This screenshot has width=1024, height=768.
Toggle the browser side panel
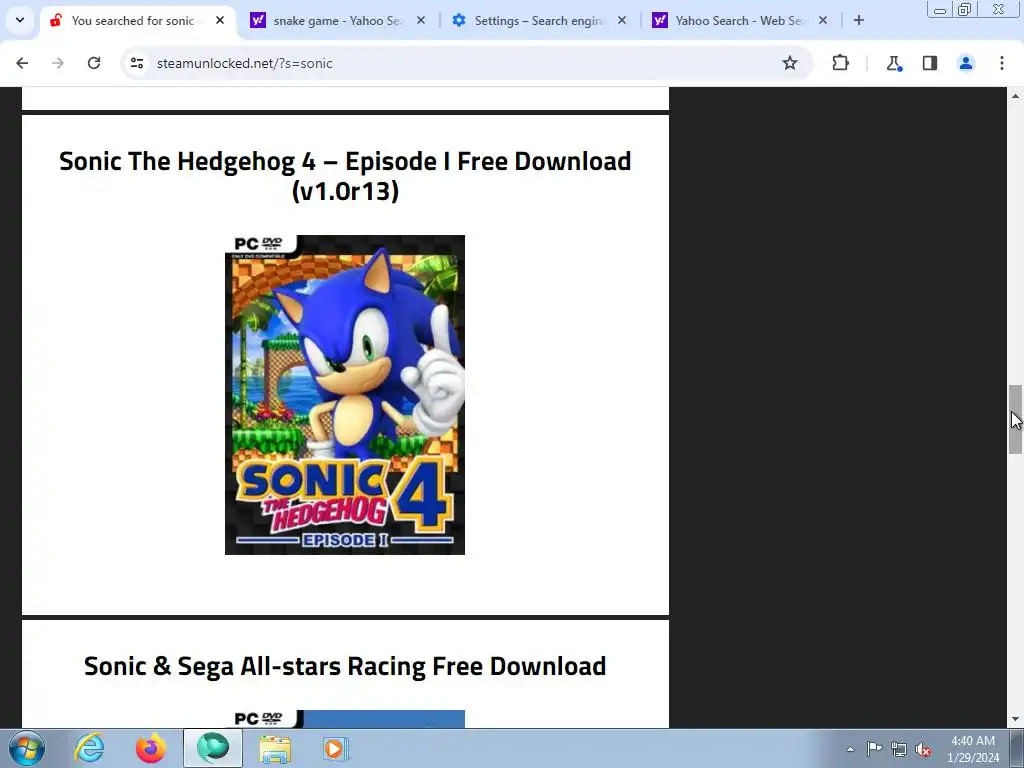(930, 63)
